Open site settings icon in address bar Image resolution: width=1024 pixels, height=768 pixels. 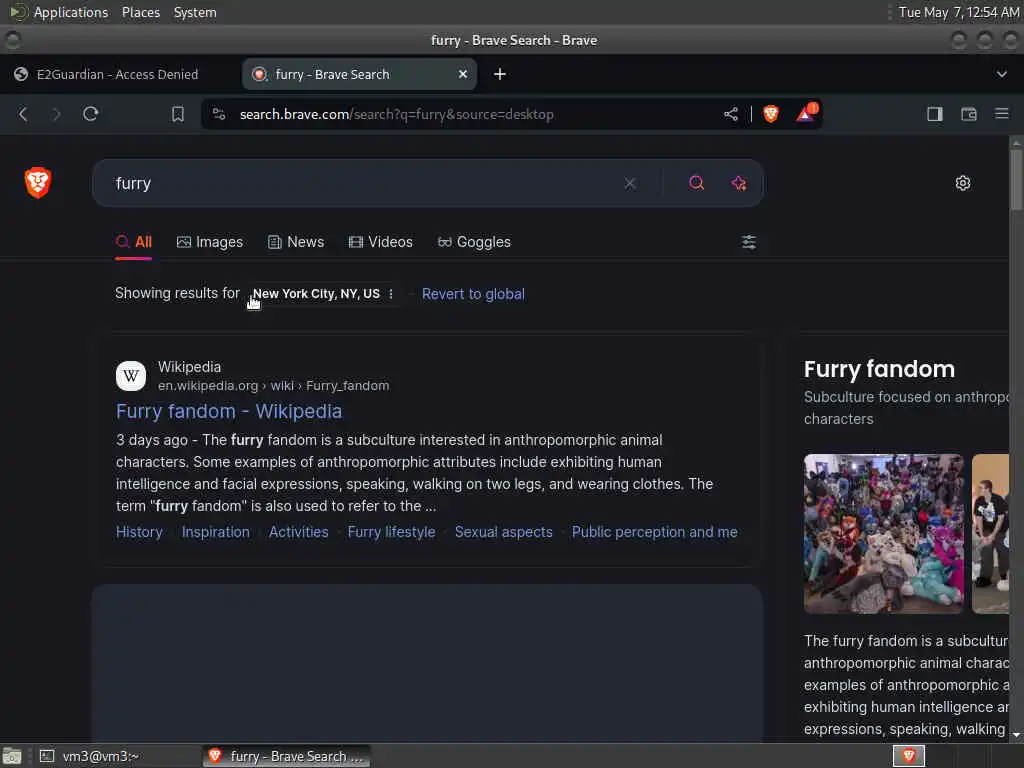coord(219,114)
